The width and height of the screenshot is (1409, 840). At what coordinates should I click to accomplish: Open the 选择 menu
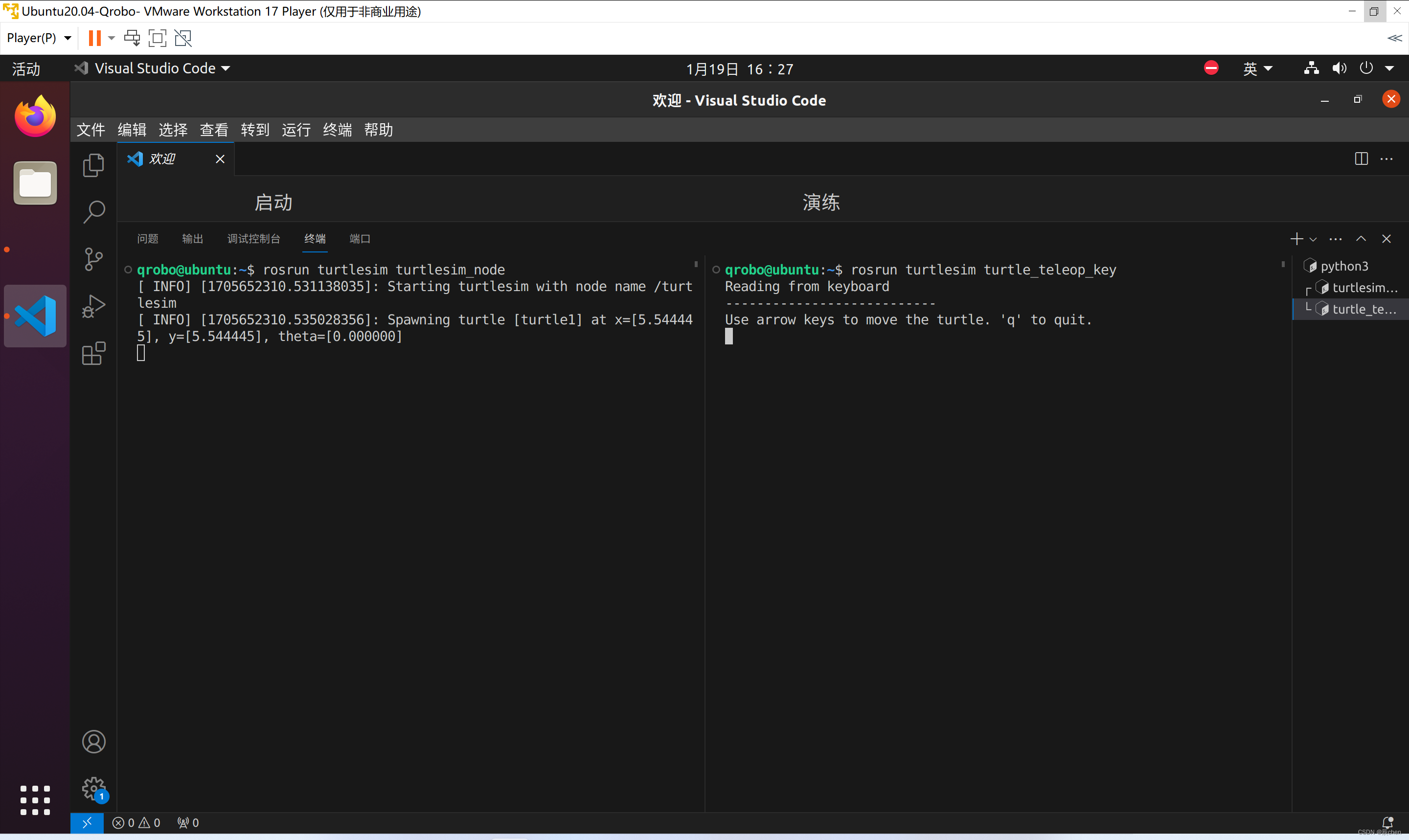click(x=173, y=130)
